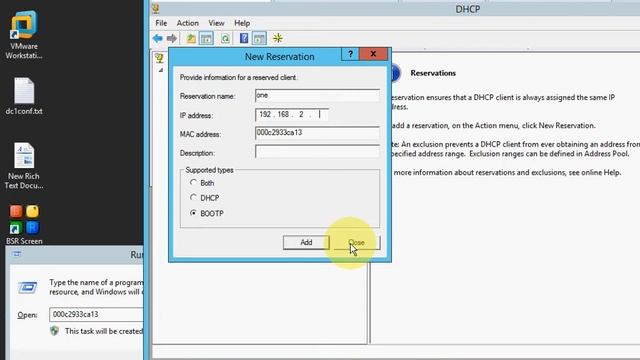Open the Help menu
This screenshot has height=360, width=640.
(x=242, y=23)
